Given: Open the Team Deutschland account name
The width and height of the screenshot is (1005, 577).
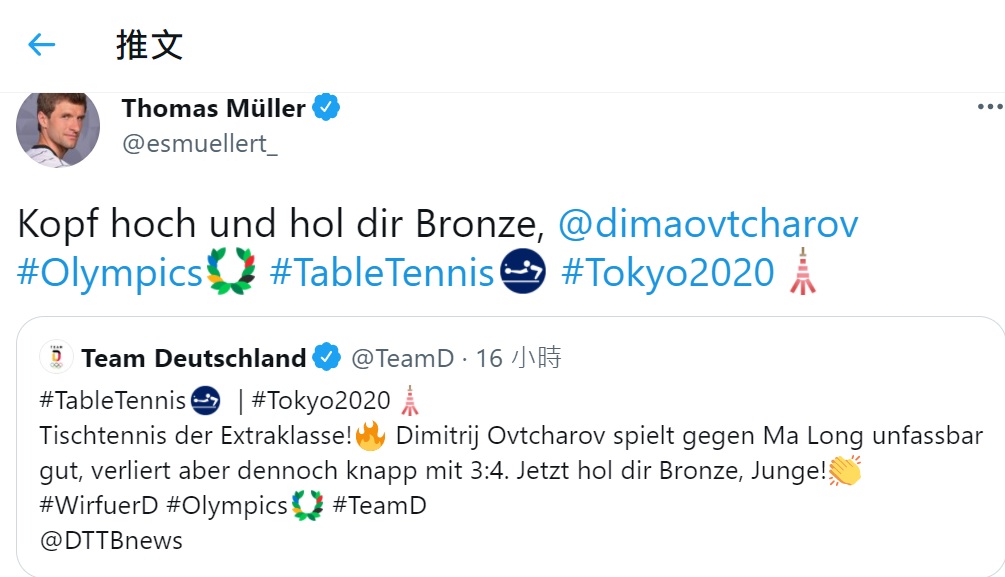Looking at the screenshot, I should 194,358.
